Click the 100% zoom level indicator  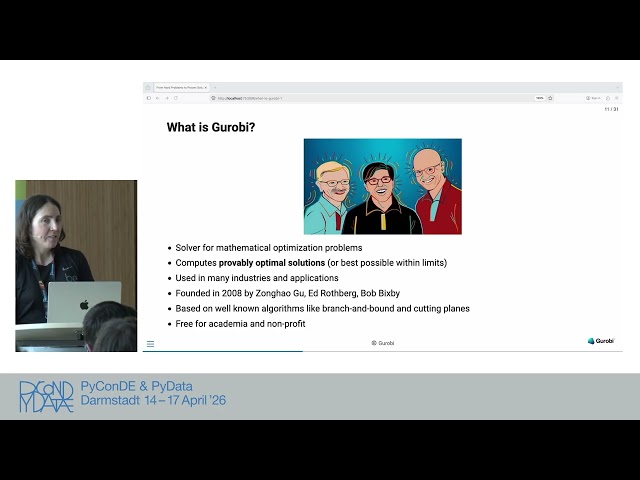point(540,98)
